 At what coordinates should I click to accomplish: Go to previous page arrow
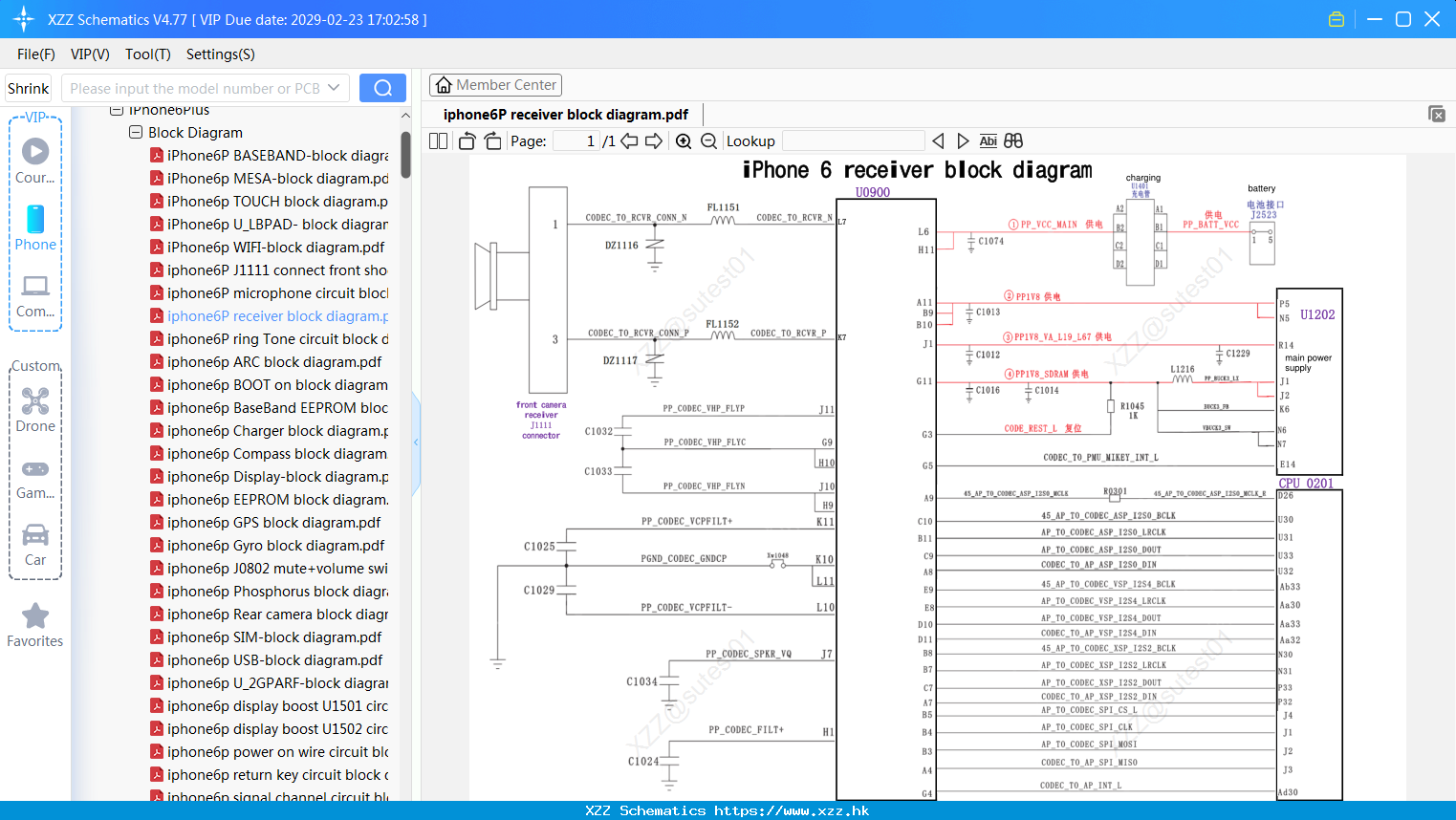tap(629, 140)
